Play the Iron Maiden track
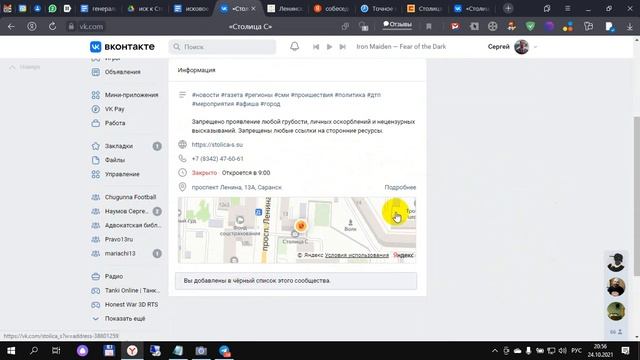The height and width of the screenshot is (360, 640). pos(329,47)
